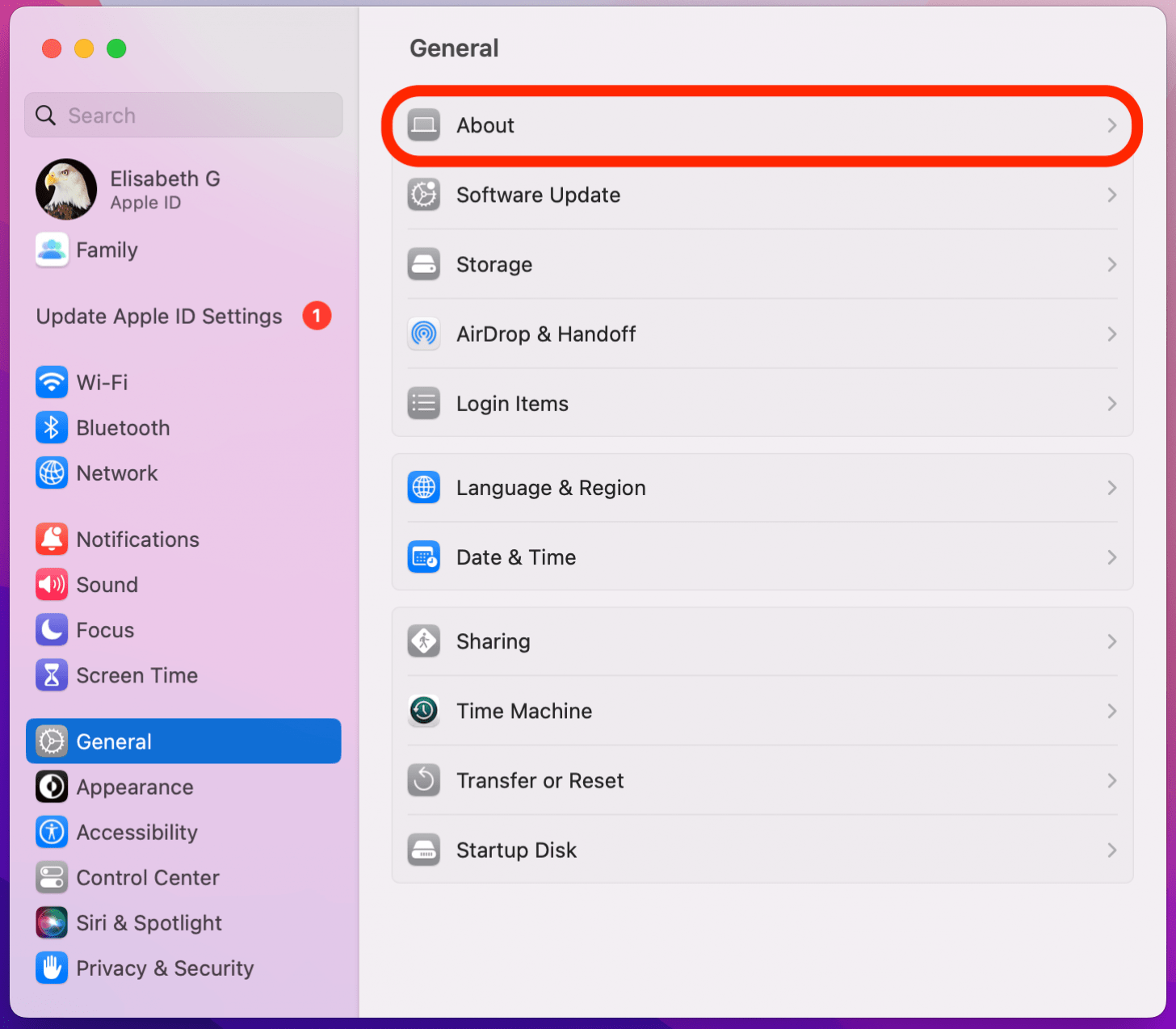Screen dimensions: 1176x1029
Task: Open Notifications via the bell icon
Action: [51, 539]
